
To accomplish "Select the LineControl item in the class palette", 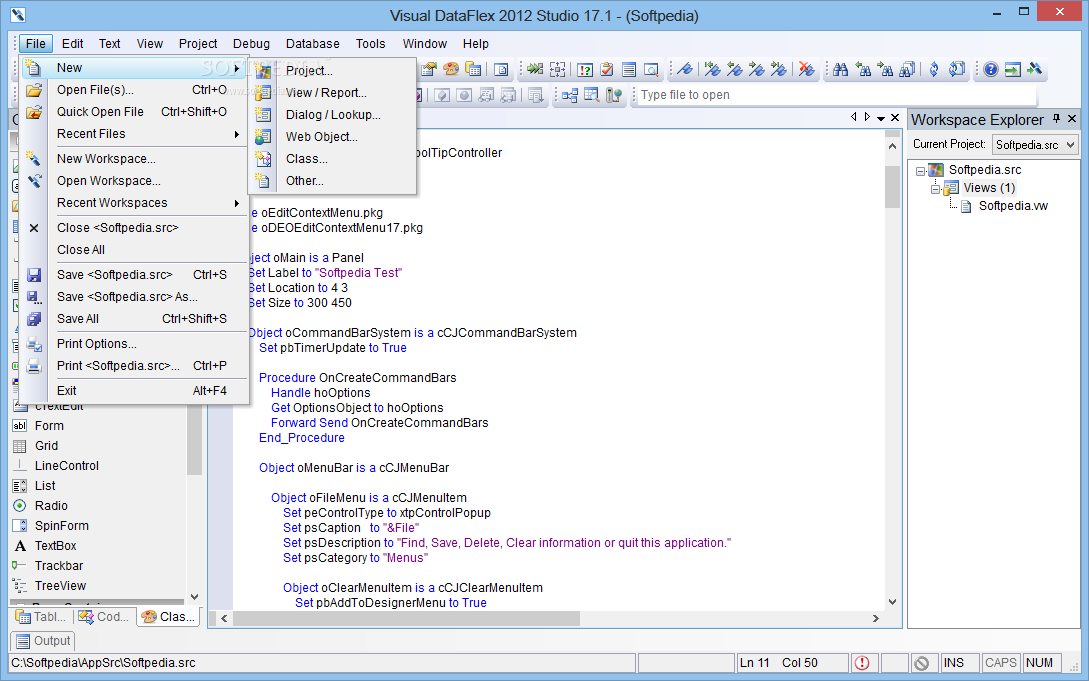I will pos(67,466).
